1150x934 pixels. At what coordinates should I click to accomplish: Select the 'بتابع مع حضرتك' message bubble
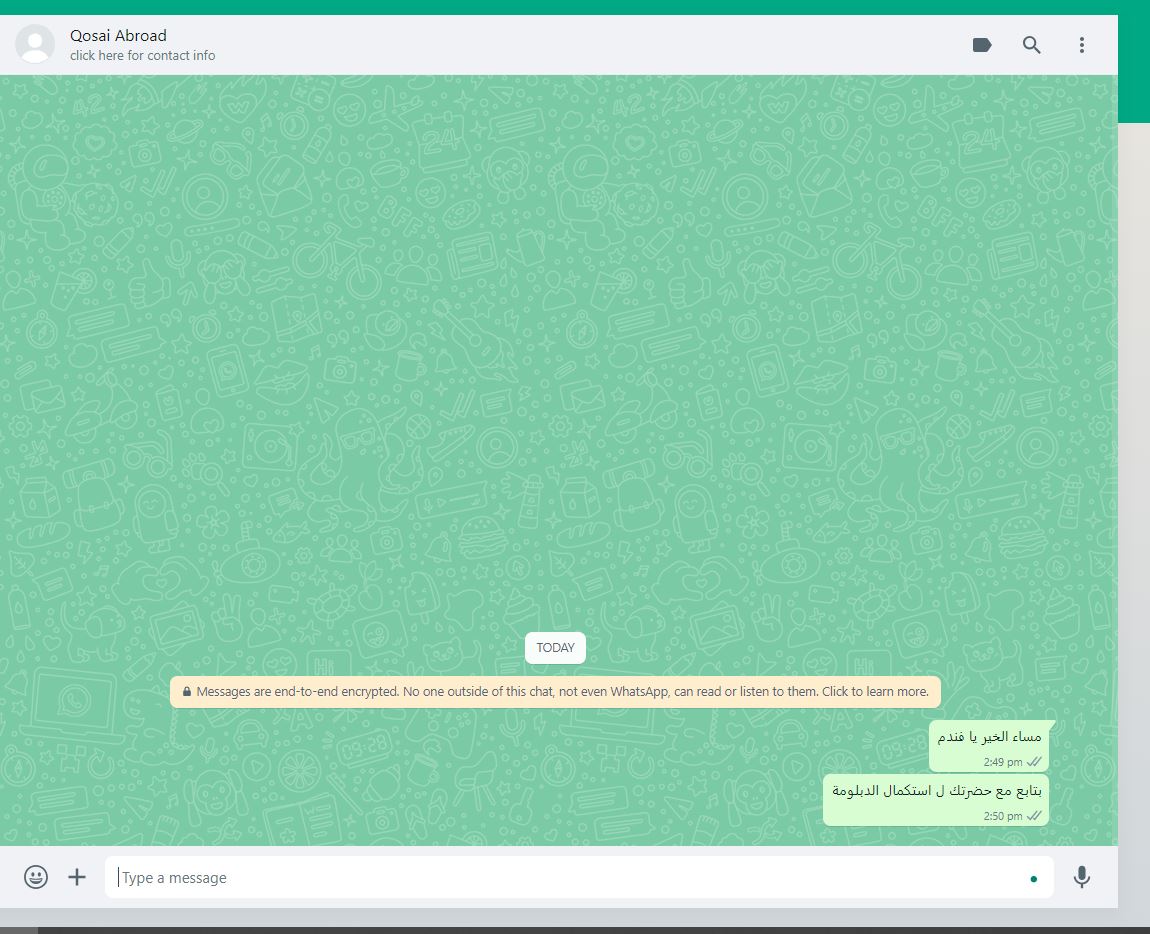tap(936, 800)
